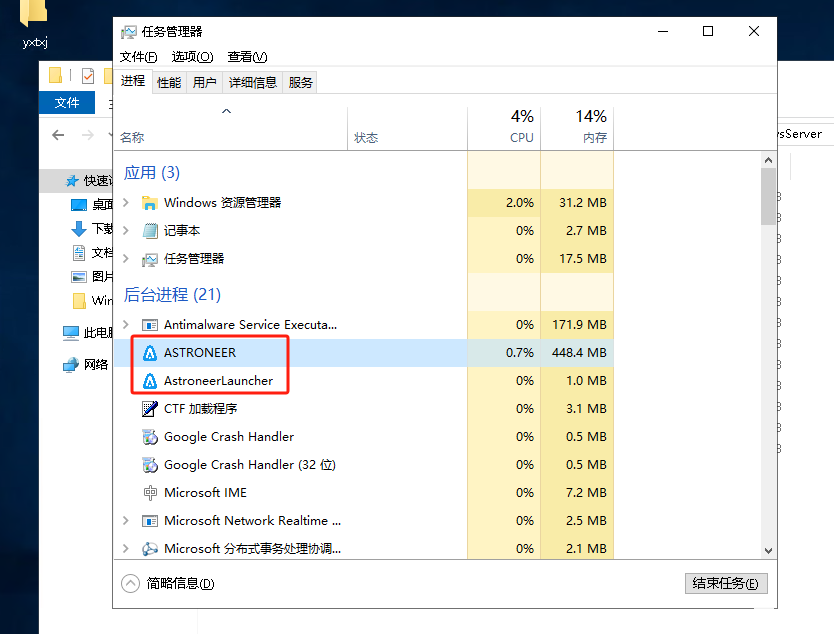Select the AstroneerLauncher process name
This screenshot has width=834, height=634.
click(x=219, y=381)
